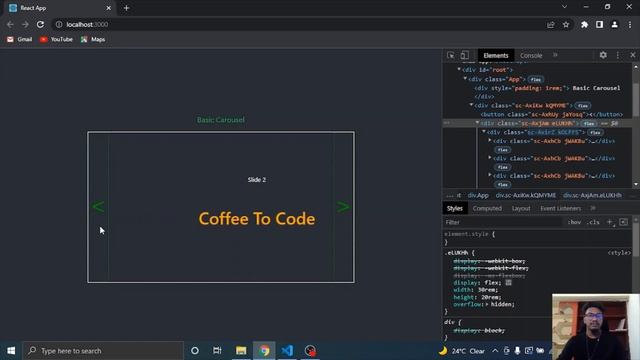Open the browser side panel icon
The image size is (640, 360).
[x=599, y=24]
